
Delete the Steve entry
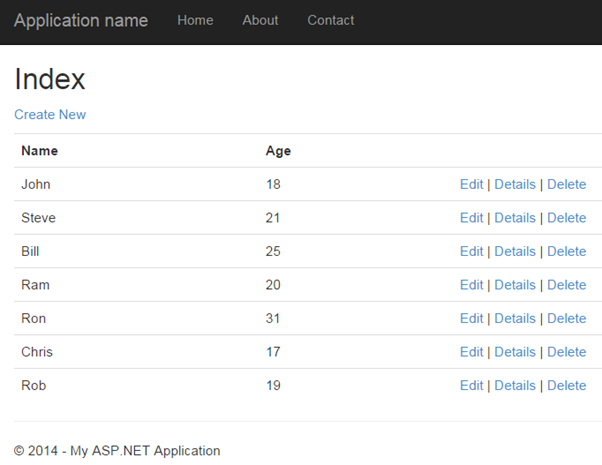pyautogui.click(x=566, y=218)
